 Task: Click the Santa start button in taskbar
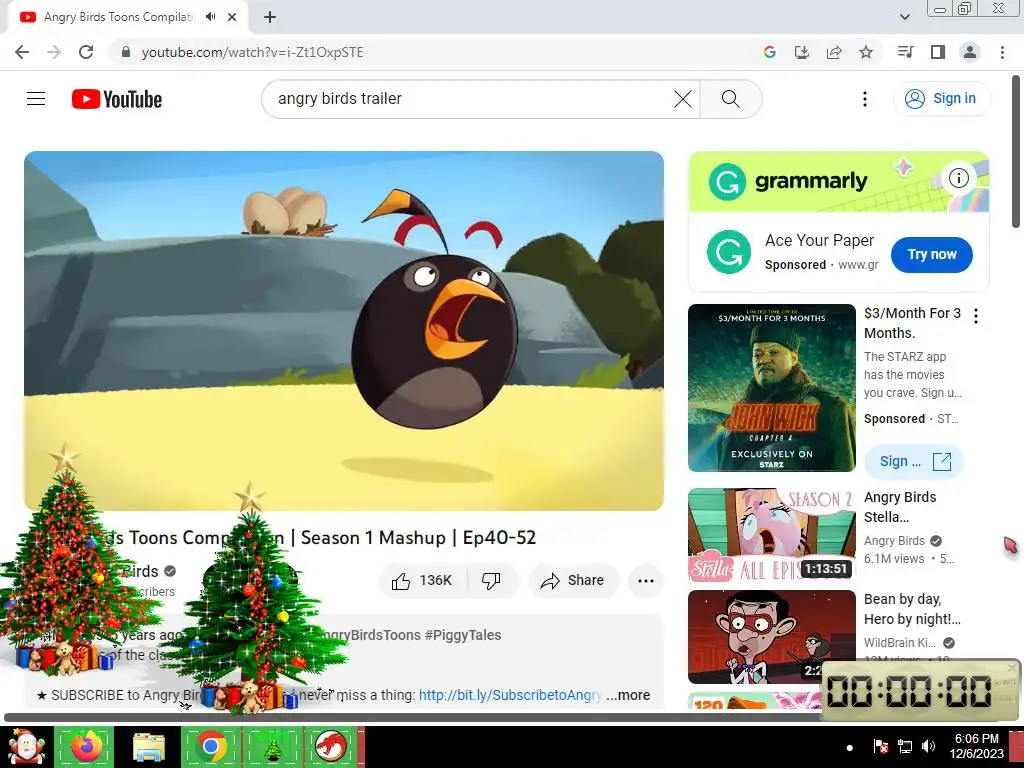click(25, 746)
